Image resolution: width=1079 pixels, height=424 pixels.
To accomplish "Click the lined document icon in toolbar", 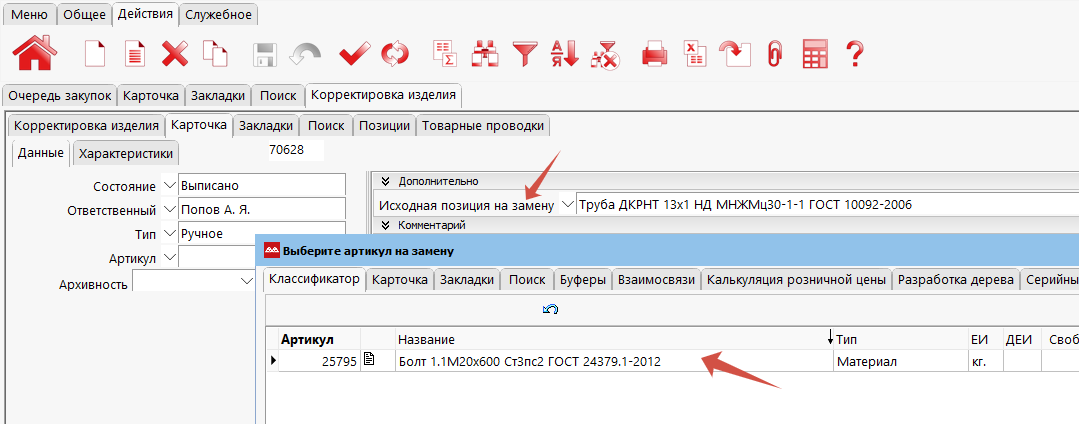I will [135, 53].
